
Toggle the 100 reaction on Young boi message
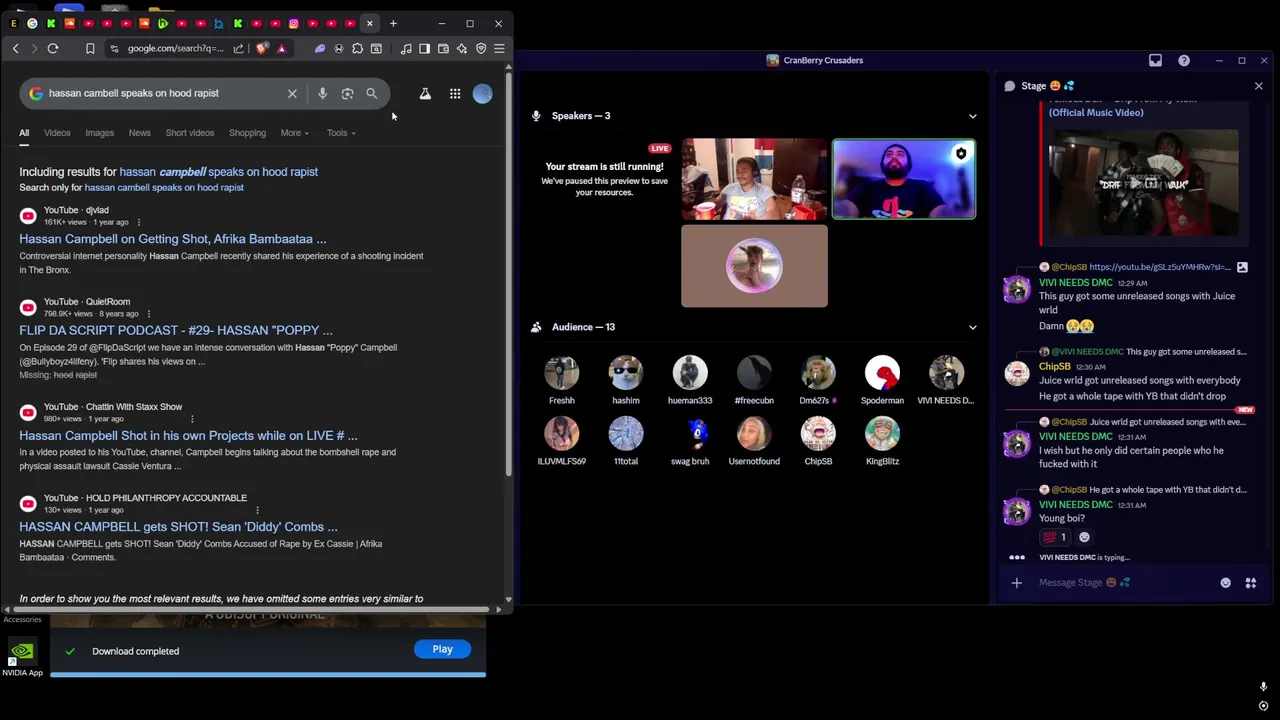point(1056,537)
